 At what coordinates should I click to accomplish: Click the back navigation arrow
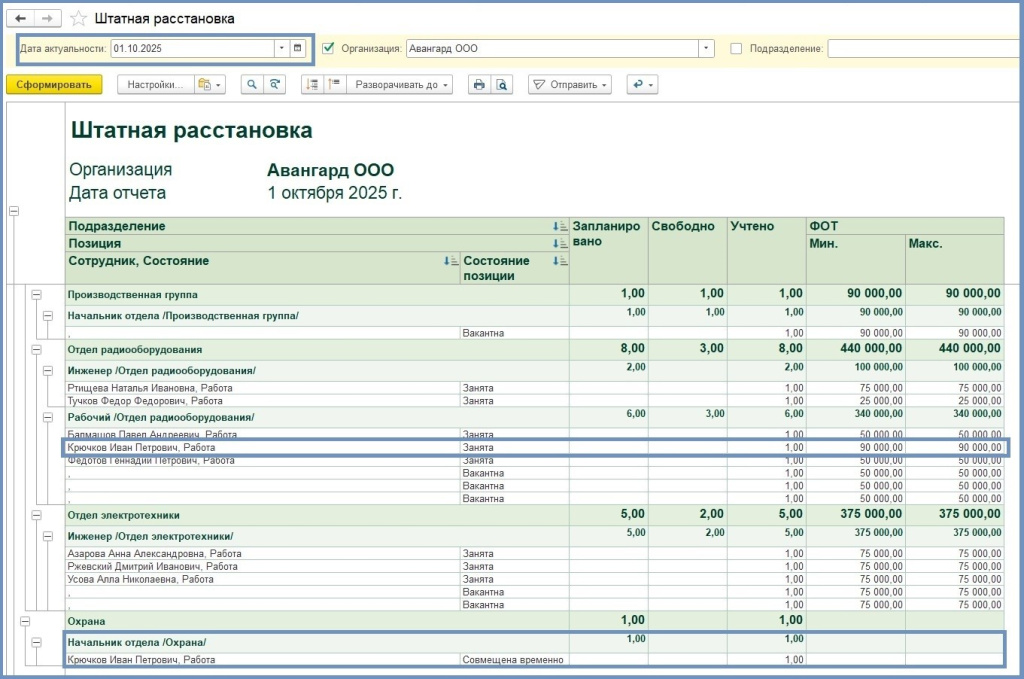pos(21,19)
